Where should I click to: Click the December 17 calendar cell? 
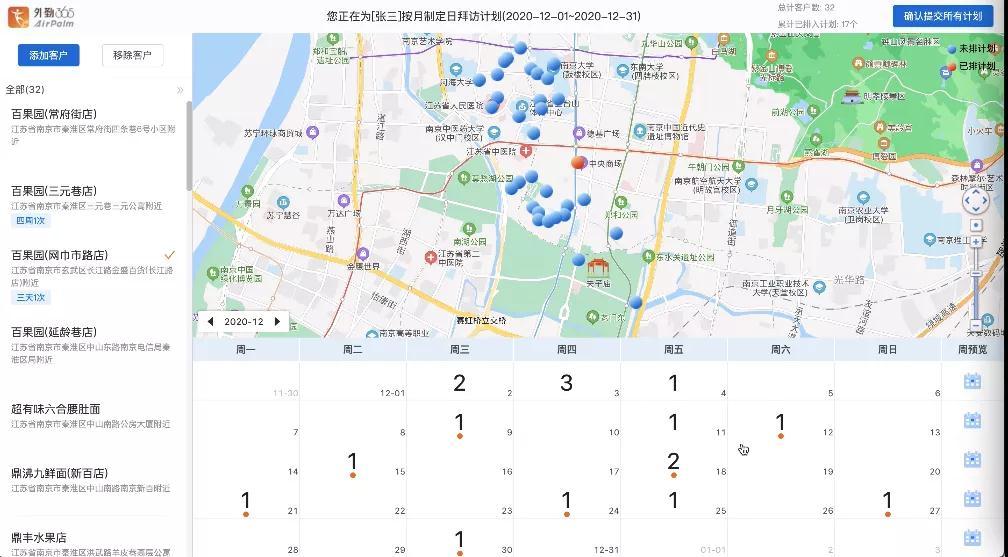[566, 461]
